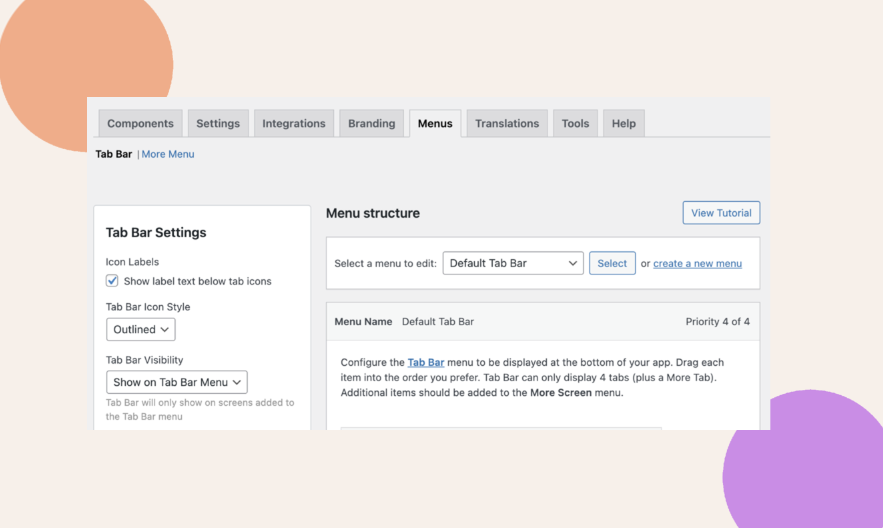Toggle Show label text below tab icons
This screenshot has width=883, height=528.
[x=112, y=281]
